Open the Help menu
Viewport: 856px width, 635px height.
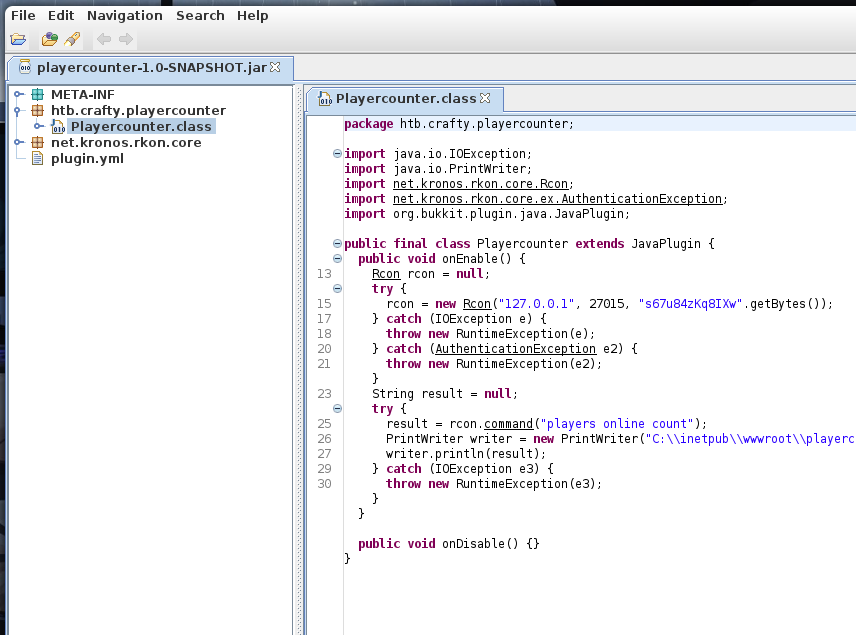(252, 15)
